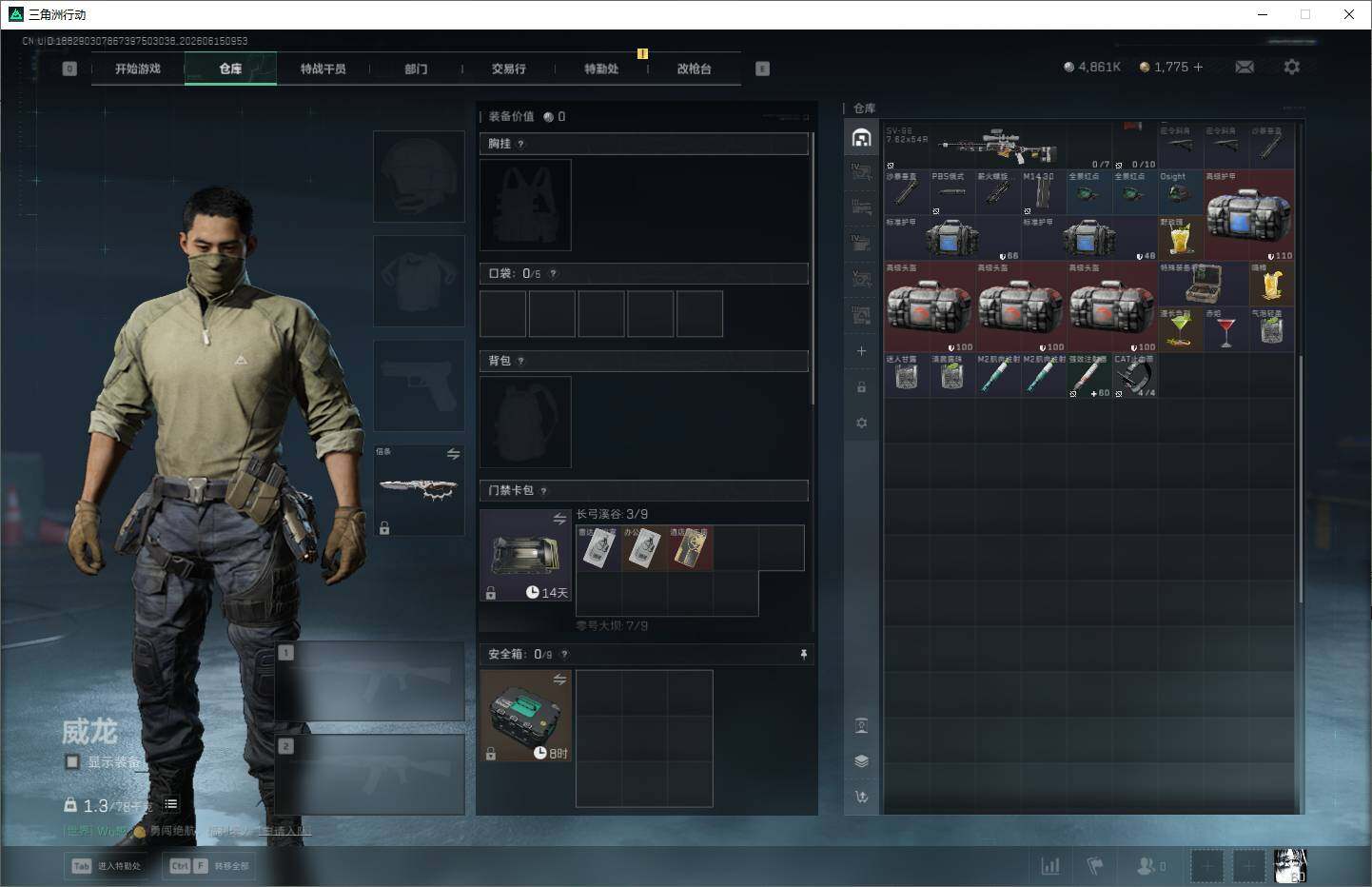This screenshot has width=1372, height=887.
Task: Switch to the 特勤处 tab
Action: [601, 69]
